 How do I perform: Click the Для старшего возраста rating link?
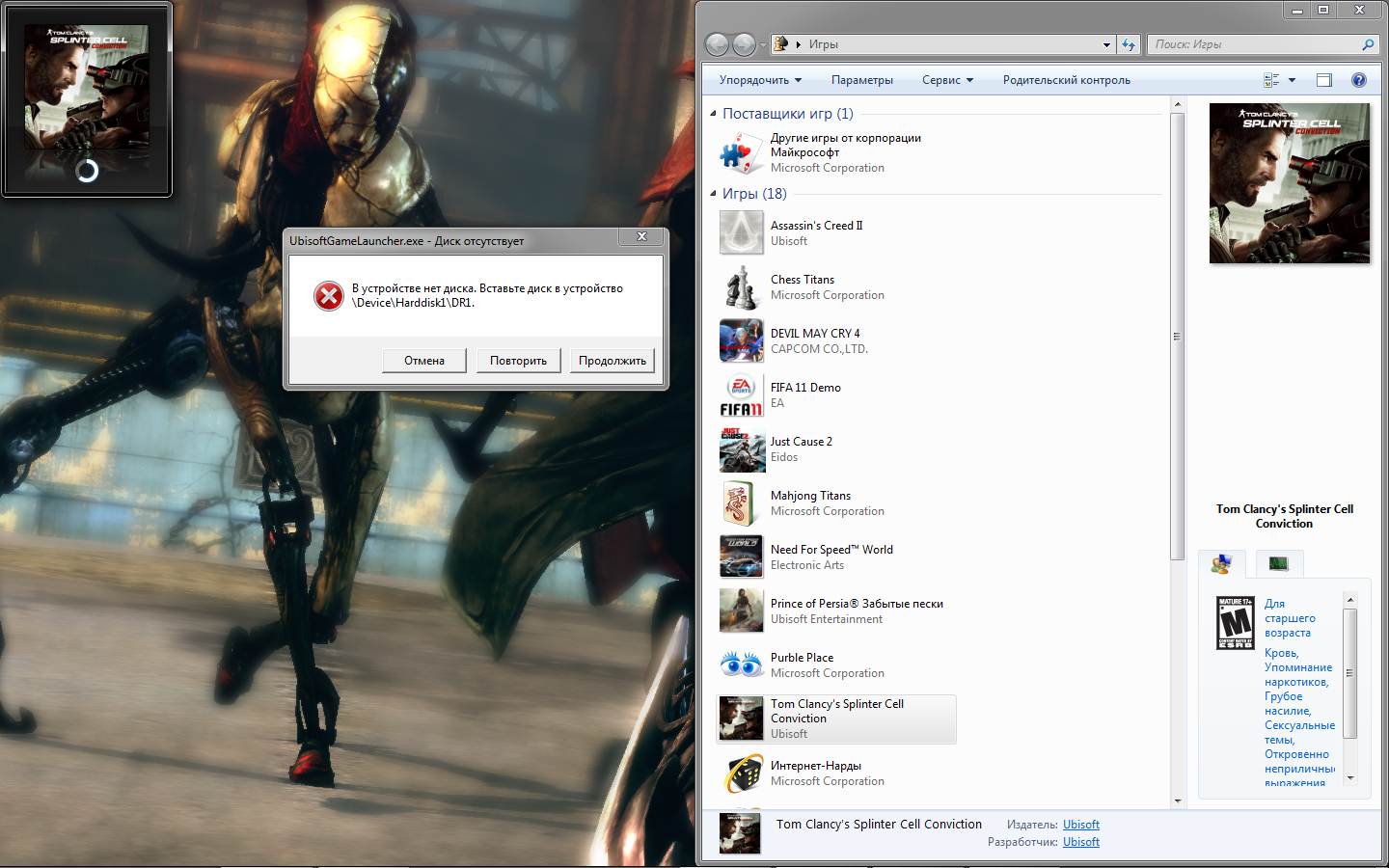1290,618
